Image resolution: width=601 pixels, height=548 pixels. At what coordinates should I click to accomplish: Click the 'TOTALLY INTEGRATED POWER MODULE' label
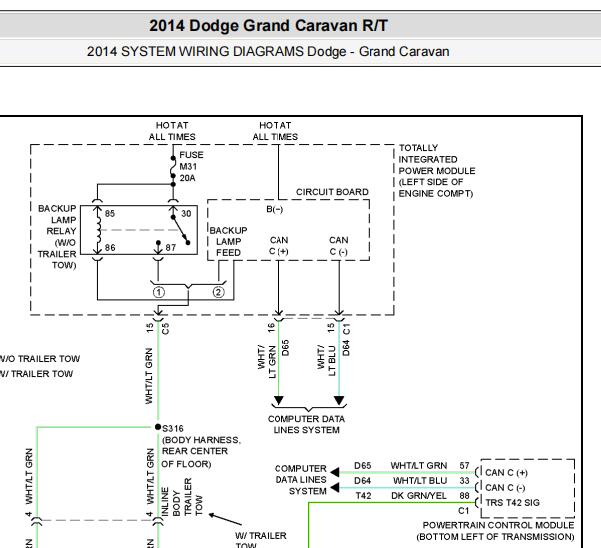(x=437, y=159)
